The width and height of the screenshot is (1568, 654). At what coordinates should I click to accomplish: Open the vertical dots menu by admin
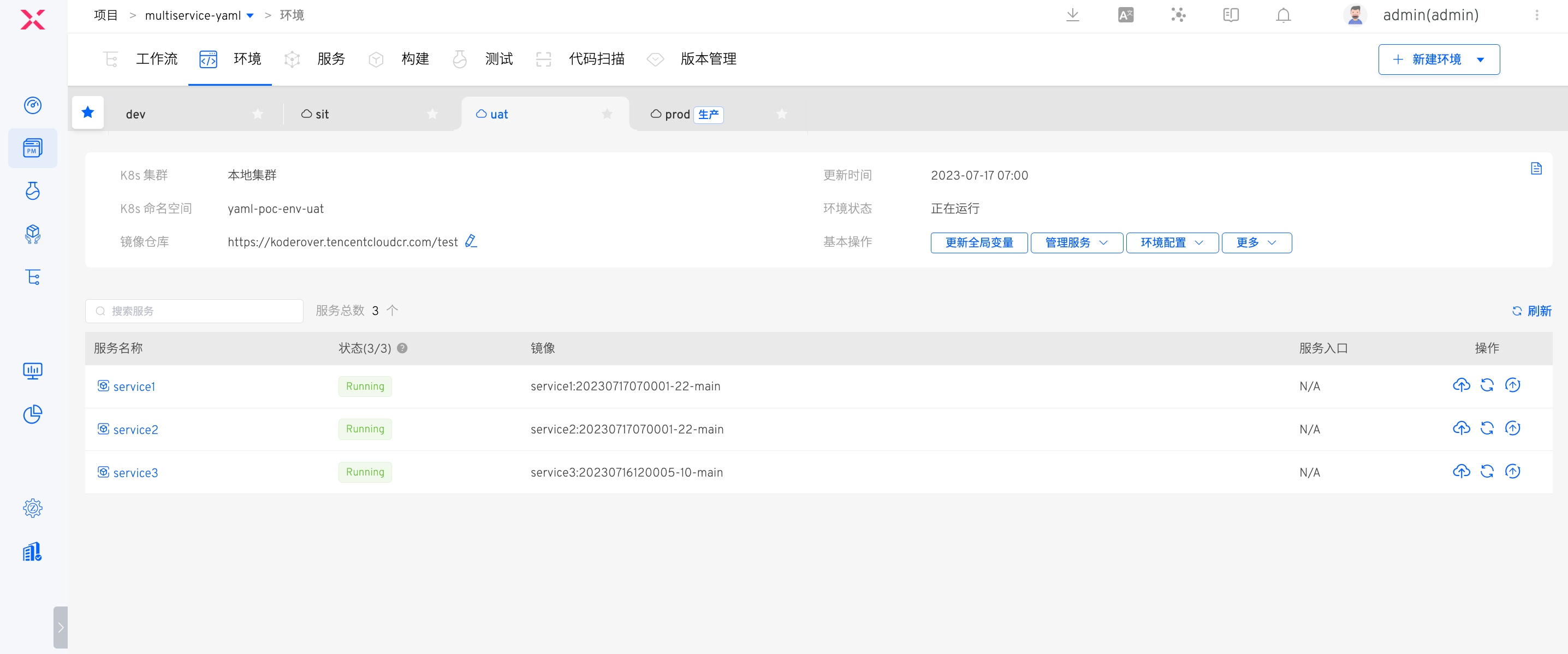(x=1536, y=15)
